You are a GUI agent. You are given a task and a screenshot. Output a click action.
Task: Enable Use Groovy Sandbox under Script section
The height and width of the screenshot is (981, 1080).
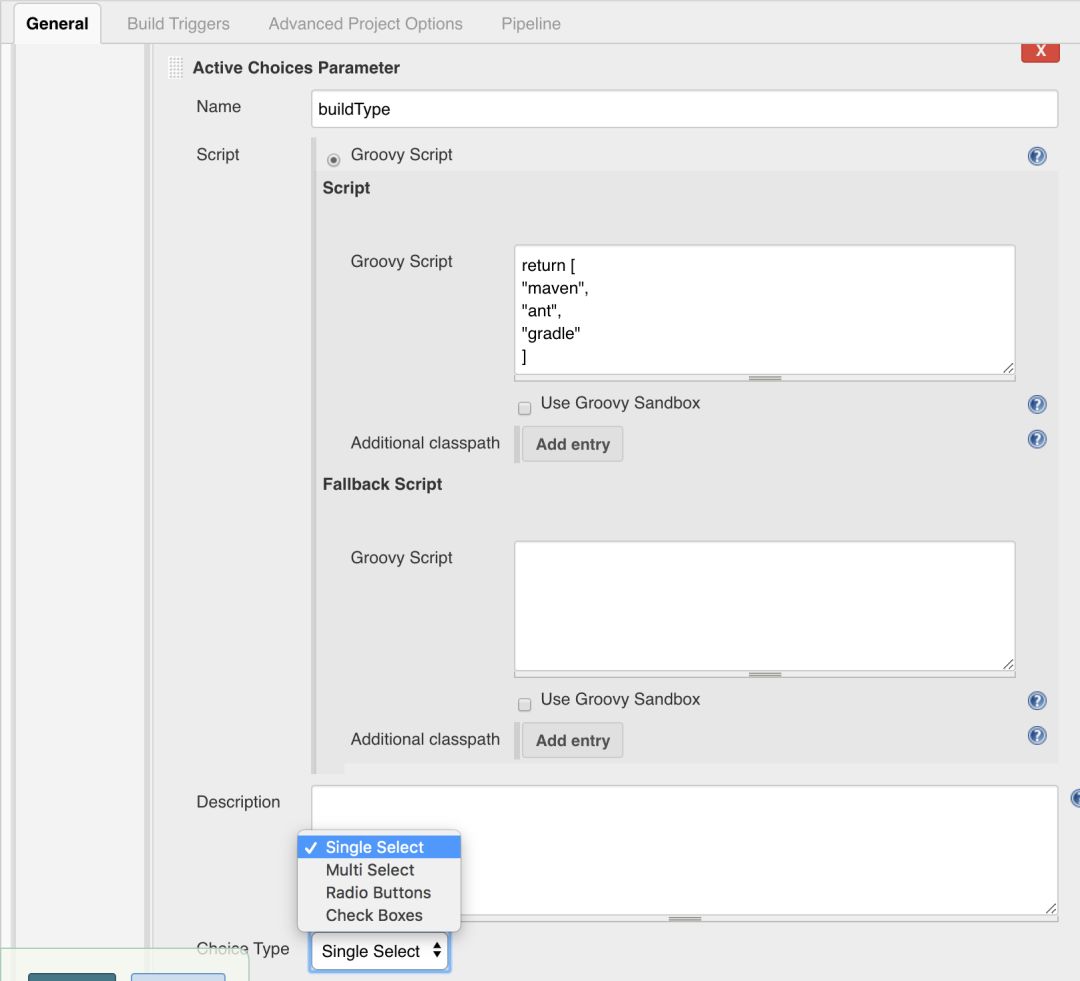(x=525, y=408)
